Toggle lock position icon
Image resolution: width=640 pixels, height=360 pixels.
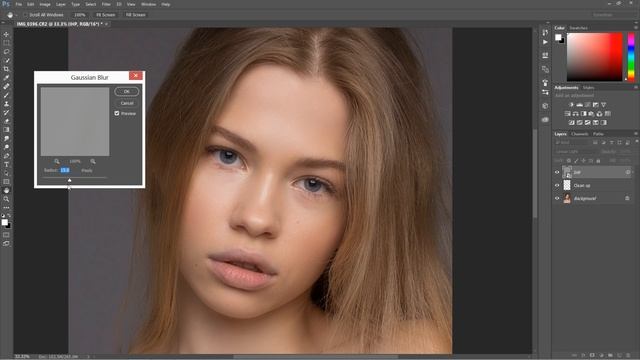(583, 161)
